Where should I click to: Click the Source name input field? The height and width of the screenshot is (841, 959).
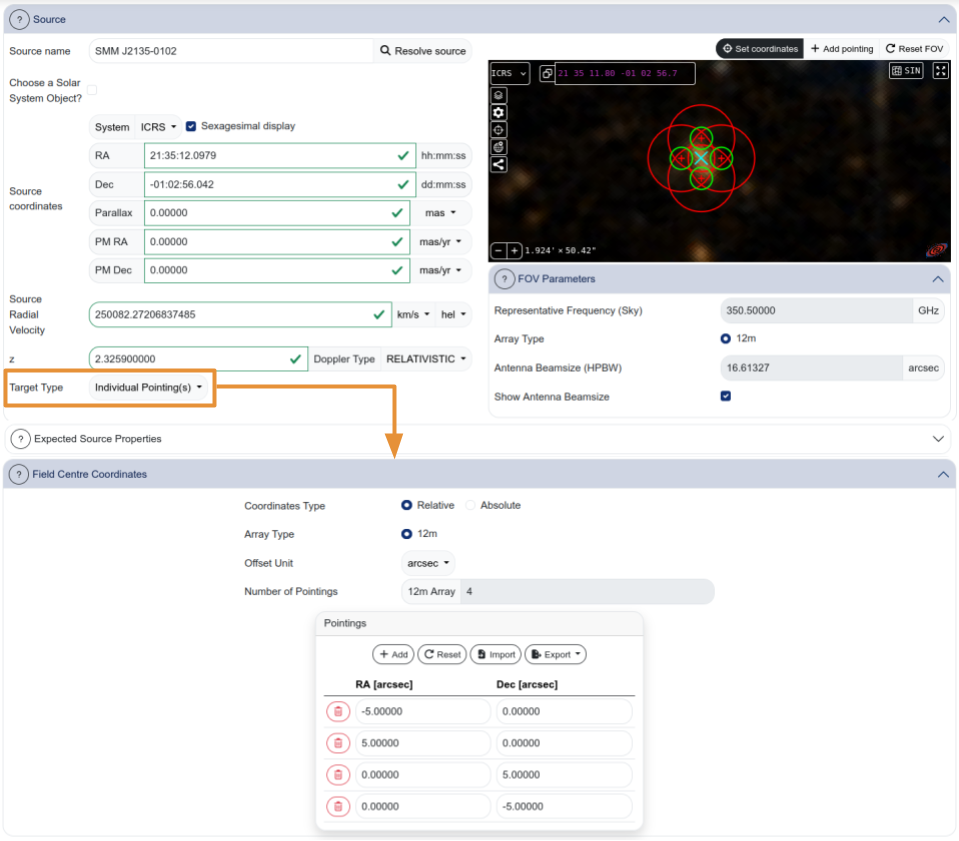(230, 51)
